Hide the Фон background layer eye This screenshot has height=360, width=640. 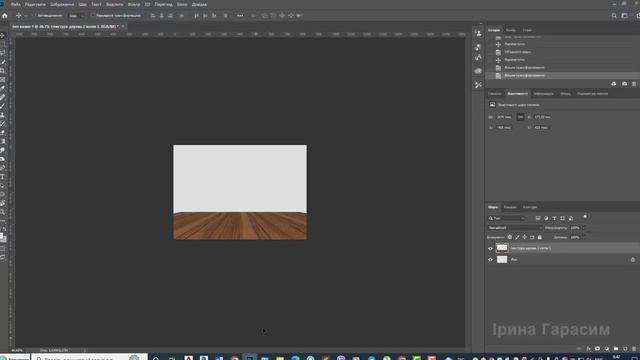(490, 260)
